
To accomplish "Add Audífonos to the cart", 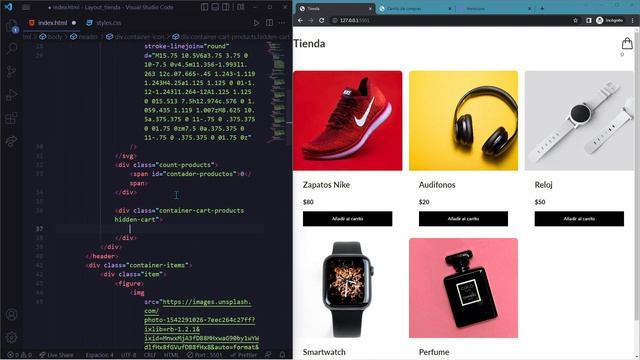I will pos(463,219).
